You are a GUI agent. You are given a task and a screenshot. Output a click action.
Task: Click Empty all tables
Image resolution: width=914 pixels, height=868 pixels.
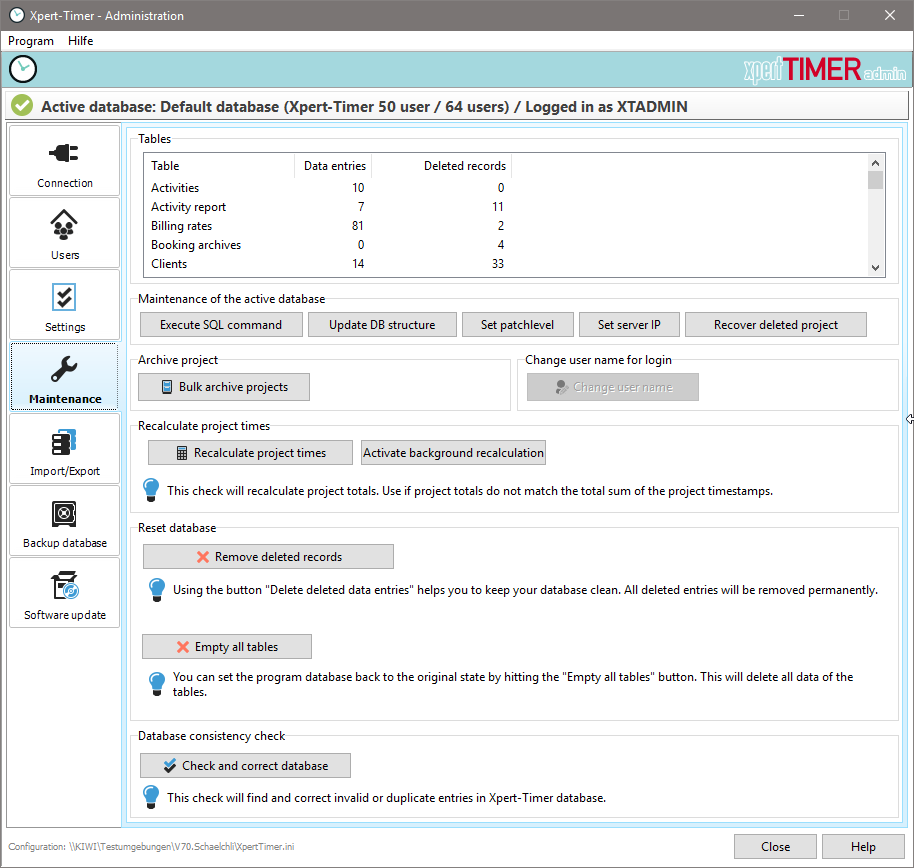coord(226,646)
